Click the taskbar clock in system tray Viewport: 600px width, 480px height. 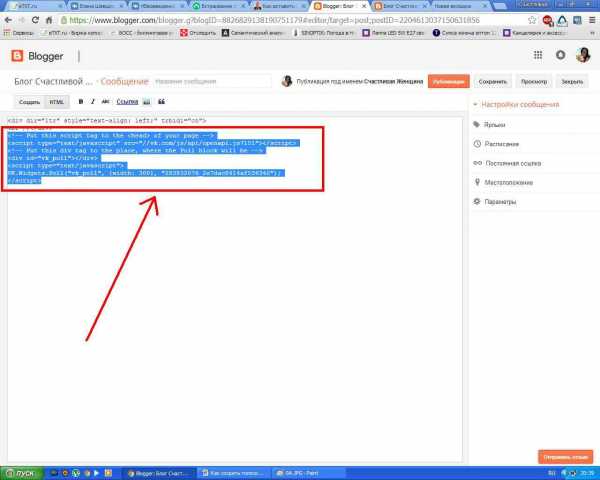pyautogui.click(x=587, y=473)
